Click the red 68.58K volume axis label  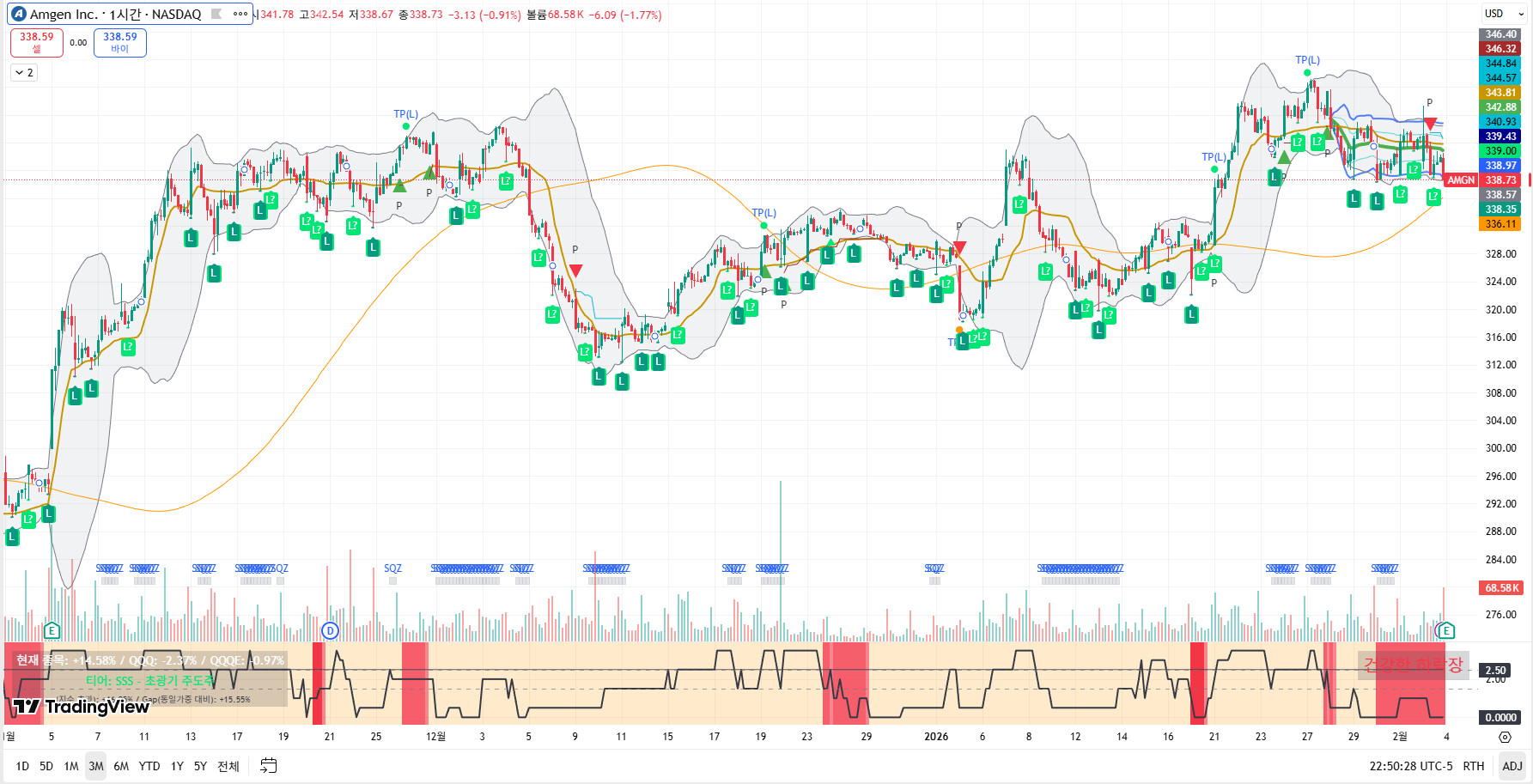tap(1501, 588)
